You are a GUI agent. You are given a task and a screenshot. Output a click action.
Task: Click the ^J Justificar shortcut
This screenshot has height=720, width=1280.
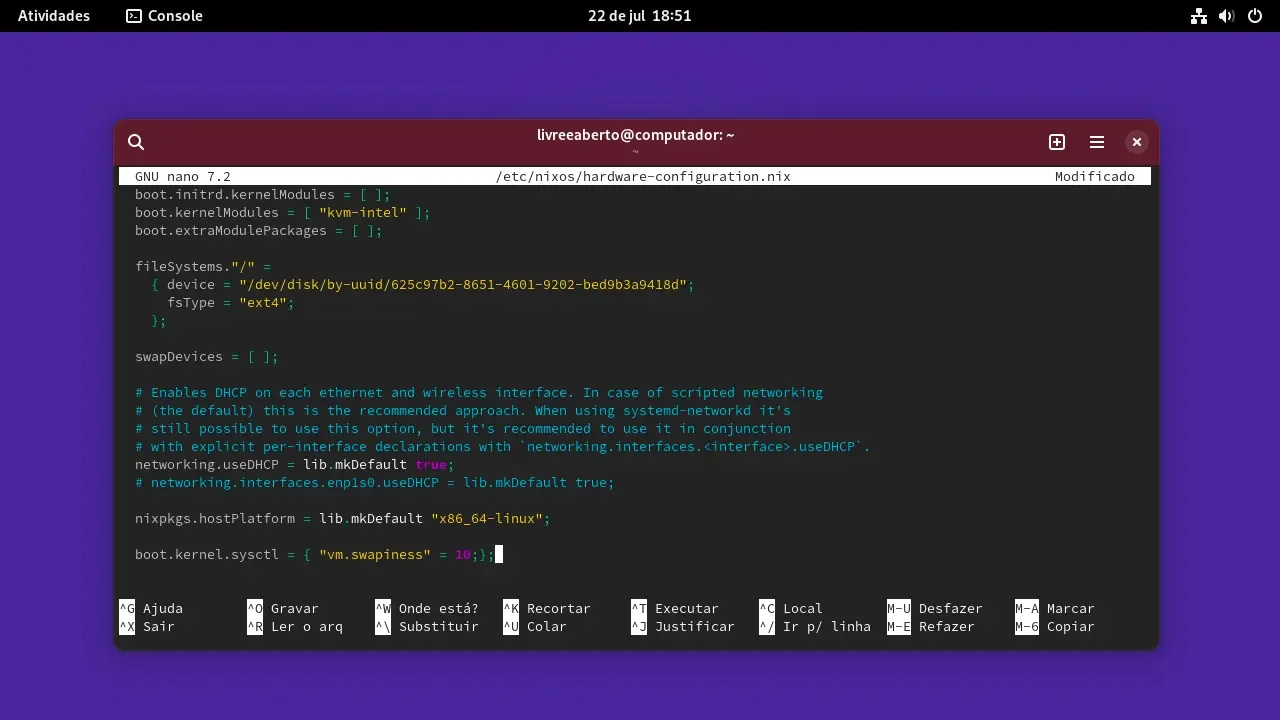tap(683, 626)
